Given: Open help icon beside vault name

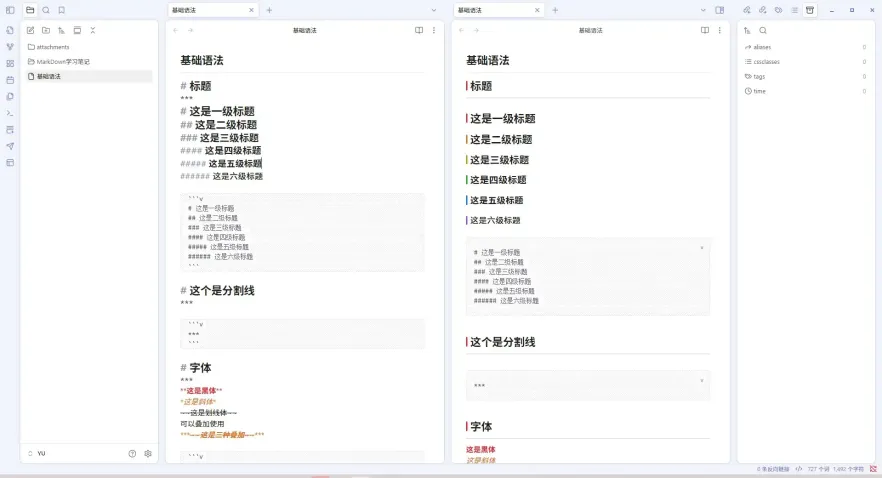Looking at the screenshot, I should point(132,453).
